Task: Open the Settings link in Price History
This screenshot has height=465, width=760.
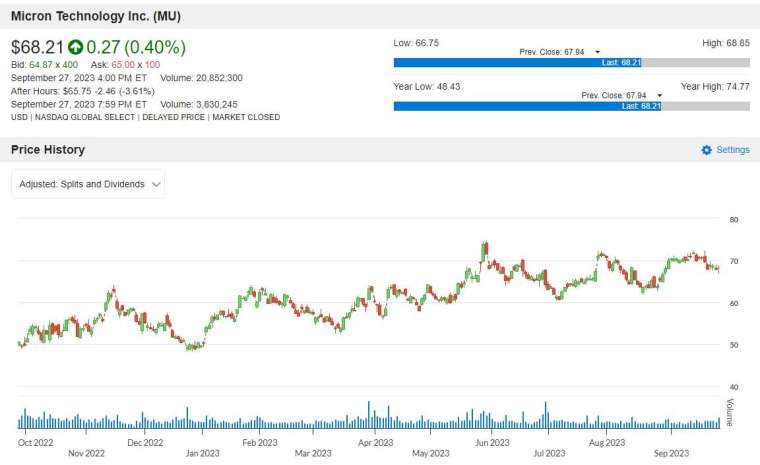Action: 732,150
